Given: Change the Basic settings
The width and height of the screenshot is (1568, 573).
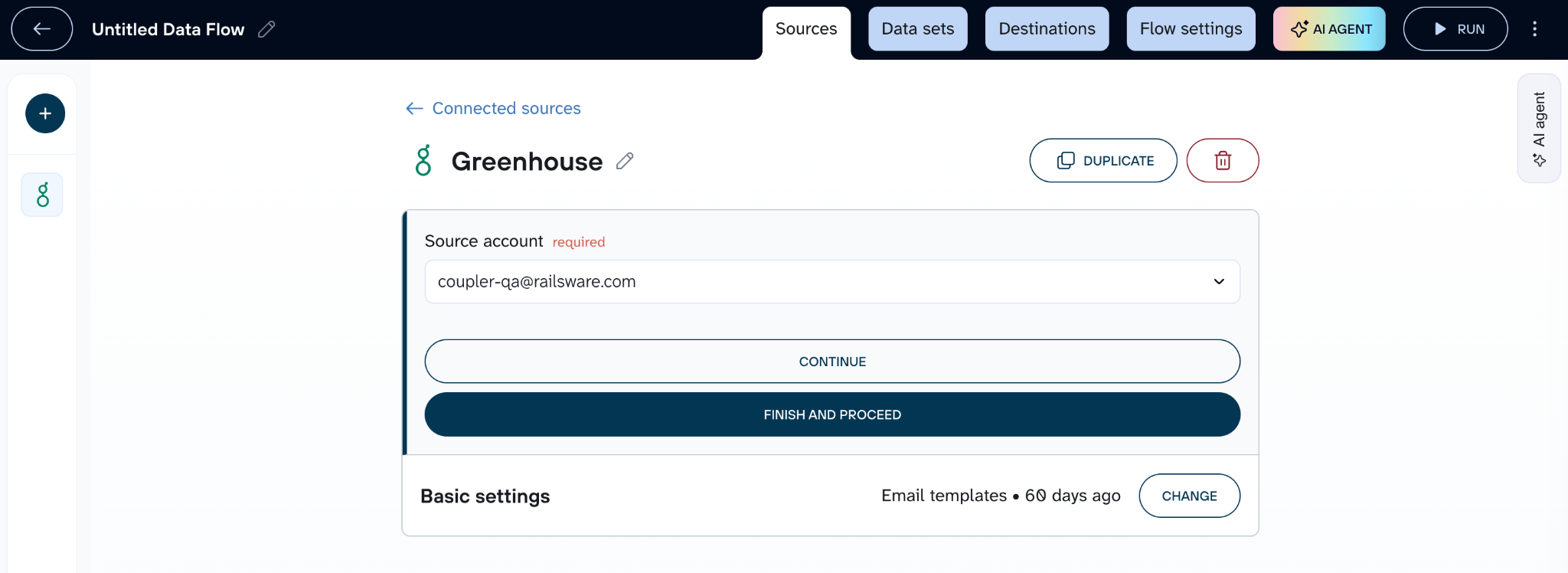Looking at the screenshot, I should click(1189, 496).
